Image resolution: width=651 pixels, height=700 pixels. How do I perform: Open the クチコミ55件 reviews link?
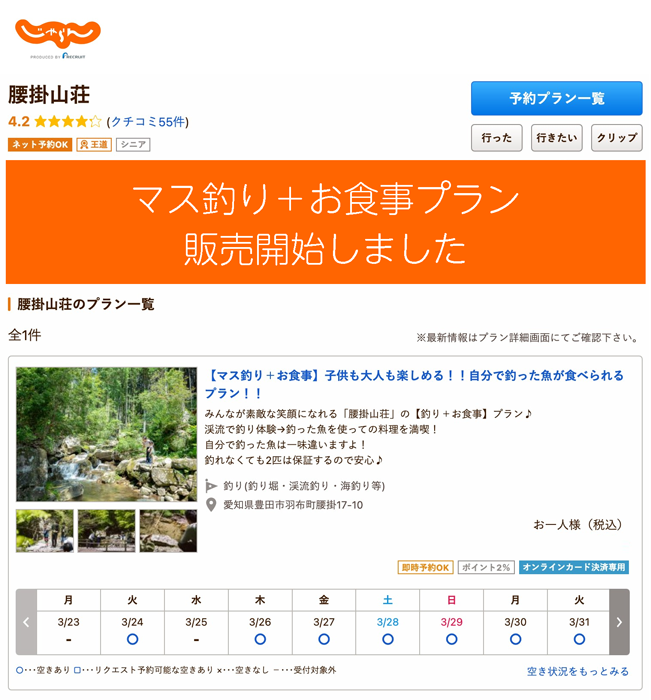[x=148, y=121]
